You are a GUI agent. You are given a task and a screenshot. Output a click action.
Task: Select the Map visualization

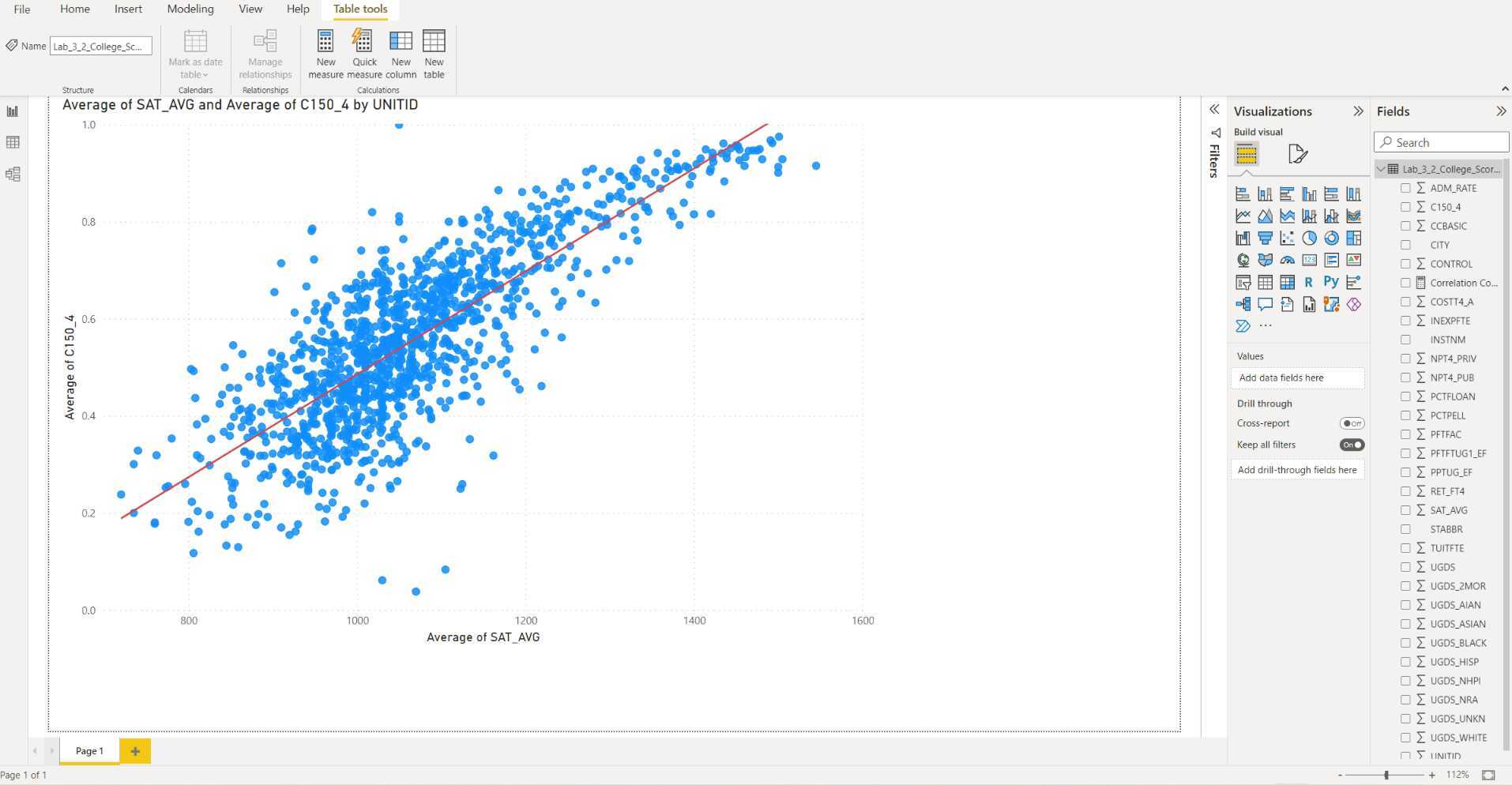(x=1243, y=259)
